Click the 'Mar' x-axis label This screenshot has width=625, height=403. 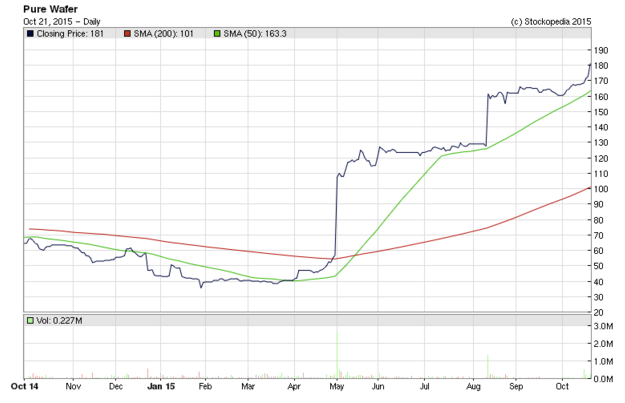[248, 386]
